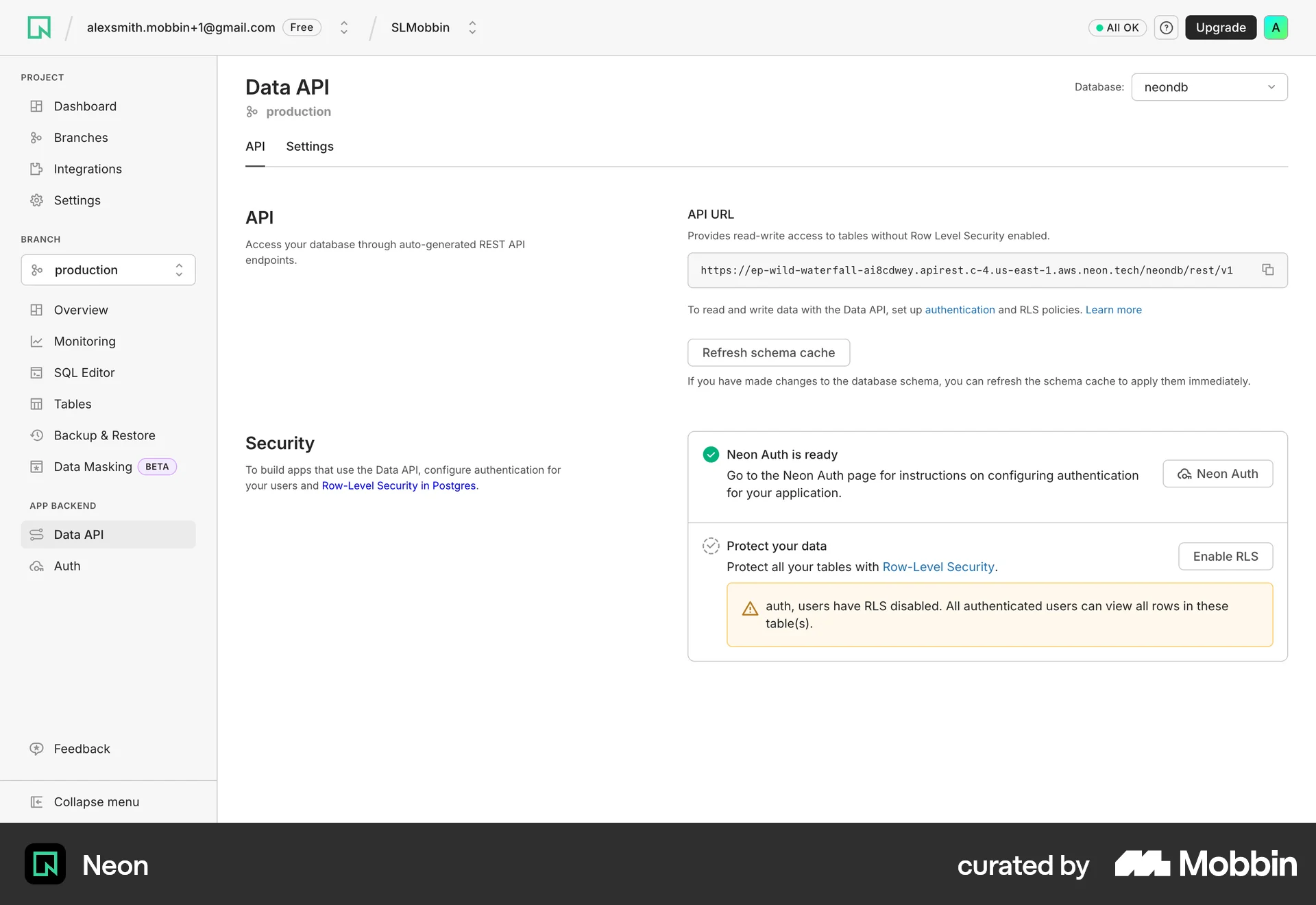Expand the organization switcher arrows
1316x905 pixels.
344,27
